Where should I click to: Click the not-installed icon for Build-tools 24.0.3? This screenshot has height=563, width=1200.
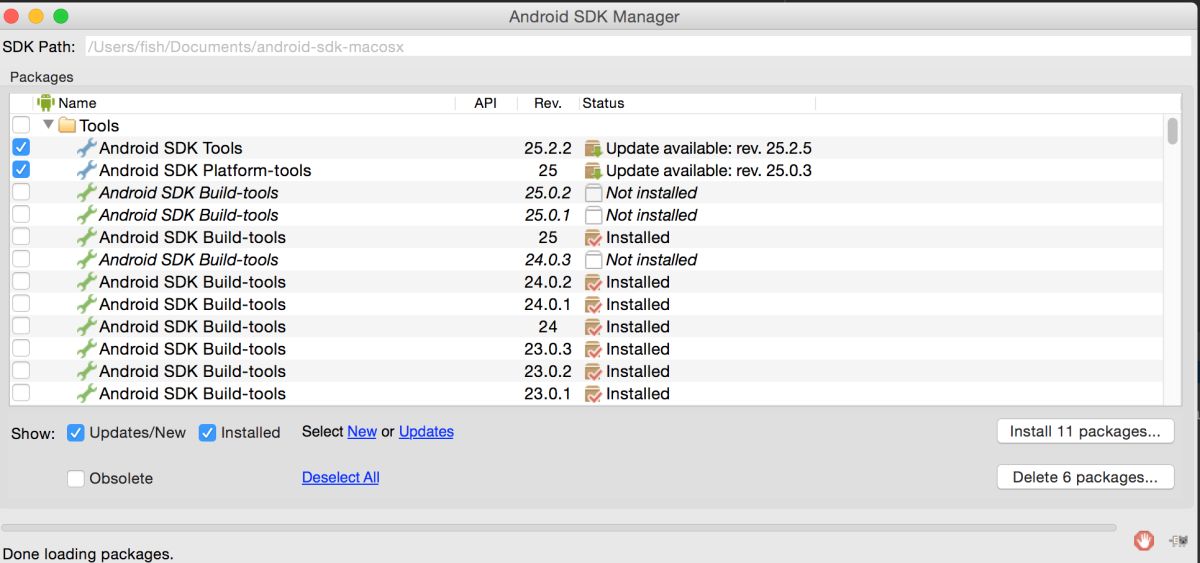coord(593,260)
